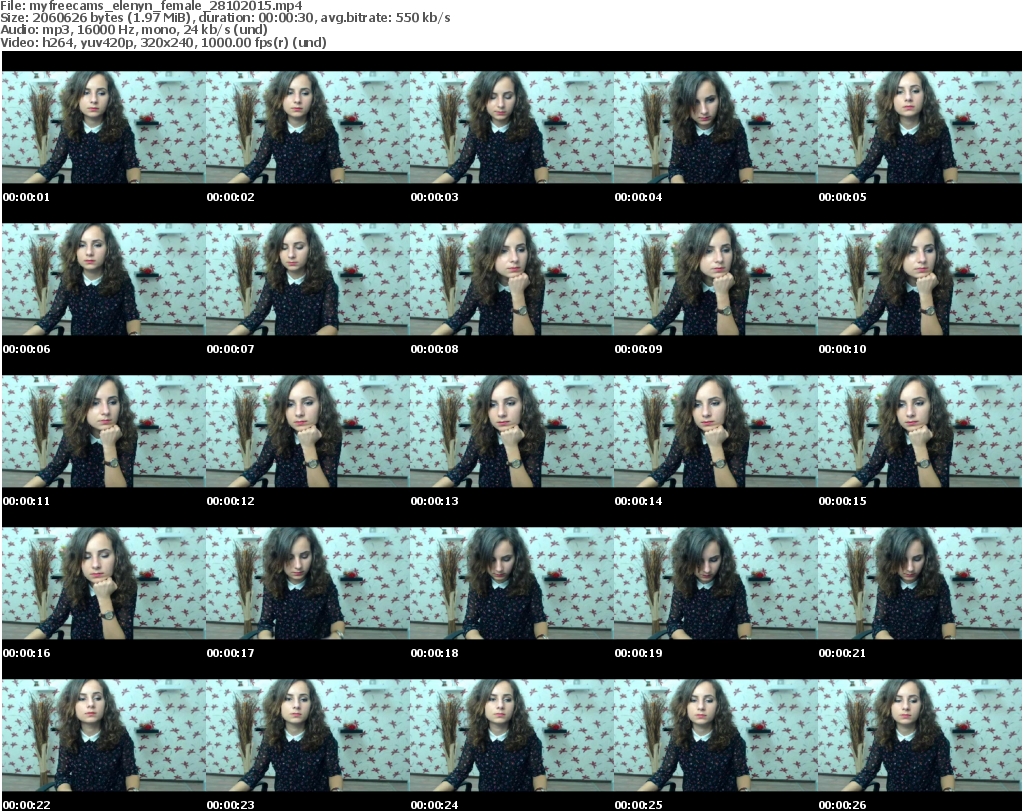Select the thumbnail stamped 00:00:21
Image resolution: width=1024 pixels, height=811 pixels.
[920, 584]
